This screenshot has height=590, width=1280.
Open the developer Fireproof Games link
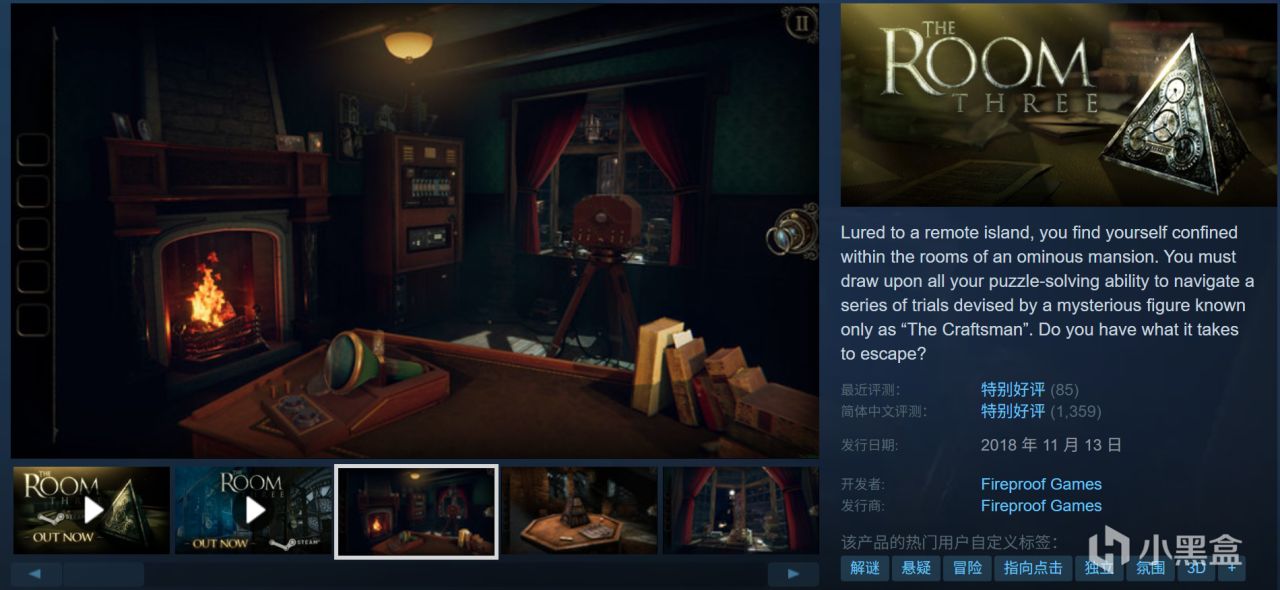[x=1041, y=484]
